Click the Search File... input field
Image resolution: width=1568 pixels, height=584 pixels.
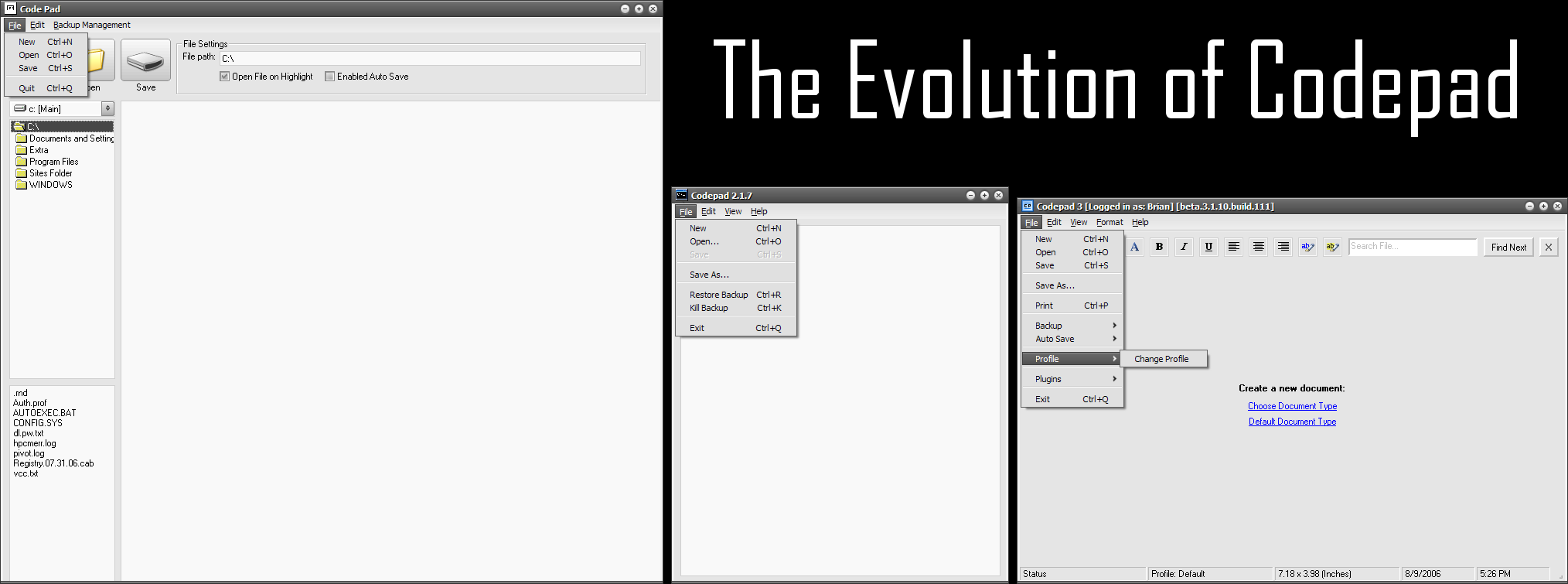[1413, 247]
